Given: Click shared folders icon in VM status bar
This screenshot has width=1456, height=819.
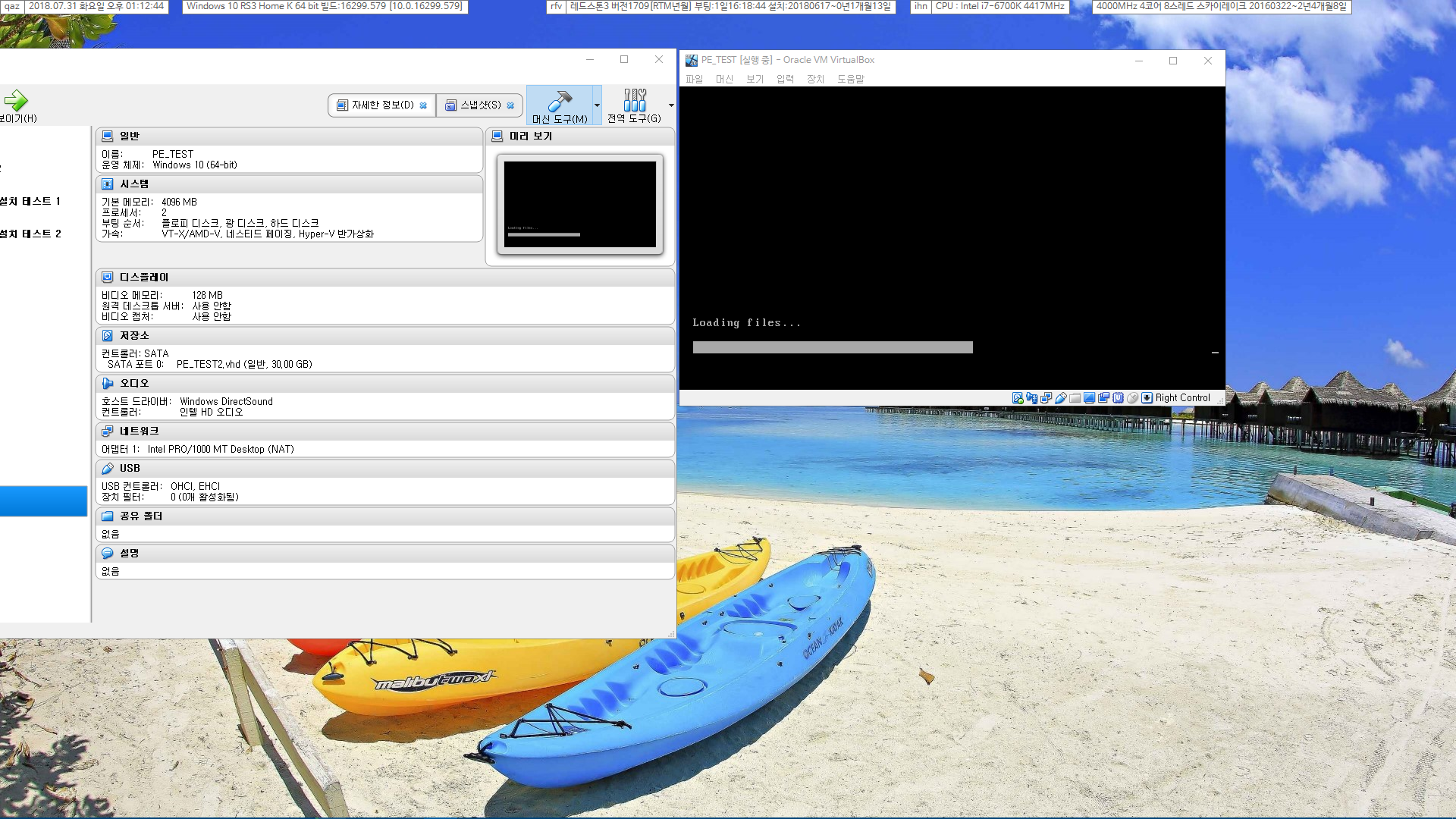Looking at the screenshot, I should tap(1075, 397).
